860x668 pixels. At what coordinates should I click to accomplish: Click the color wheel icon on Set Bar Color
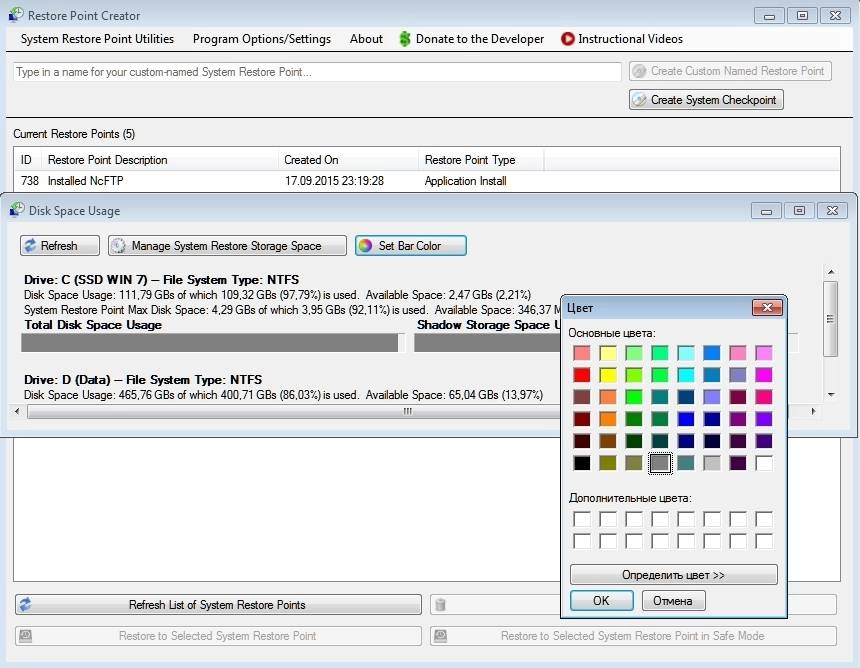pyautogui.click(x=365, y=246)
